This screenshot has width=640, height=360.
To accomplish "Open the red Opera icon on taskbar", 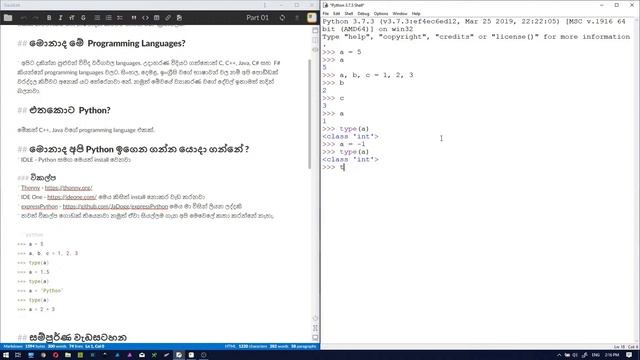I will pos(56,355).
